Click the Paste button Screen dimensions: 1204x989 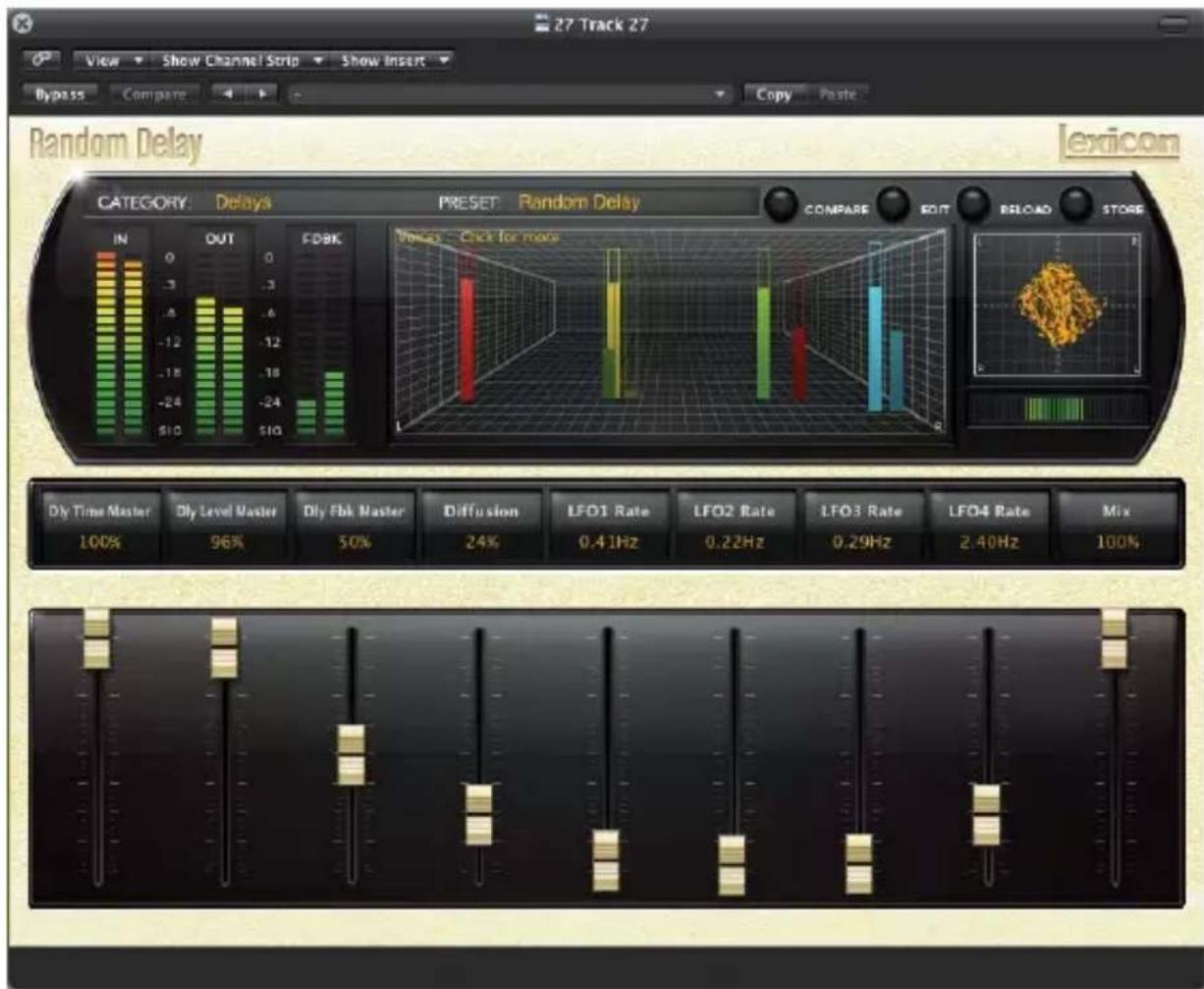click(837, 94)
